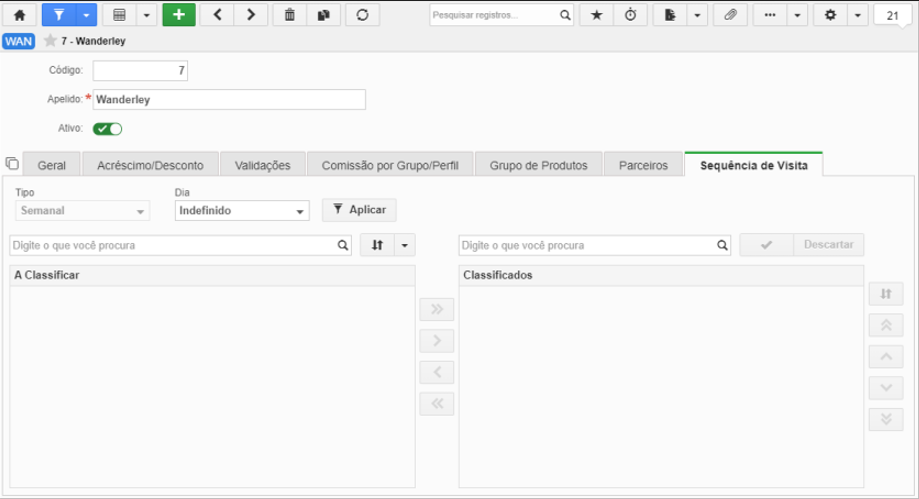Delete record using the trash icon

(x=290, y=15)
